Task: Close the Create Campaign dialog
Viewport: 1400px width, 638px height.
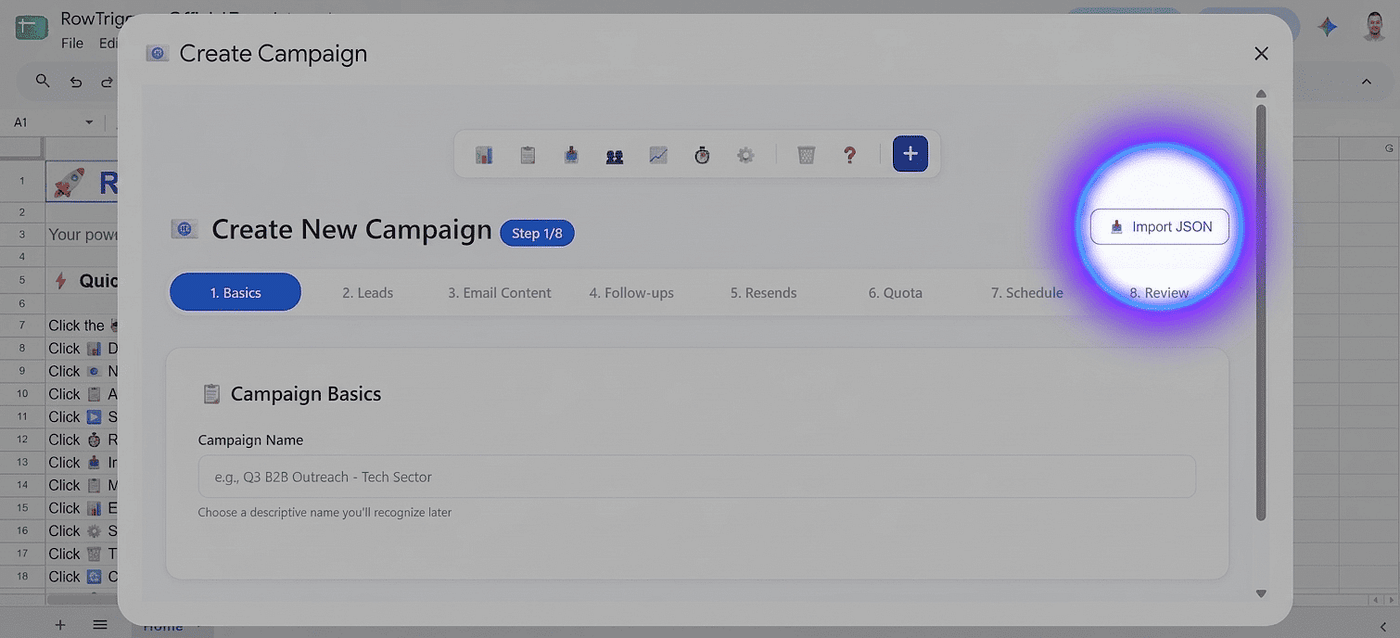Action: tap(1261, 54)
